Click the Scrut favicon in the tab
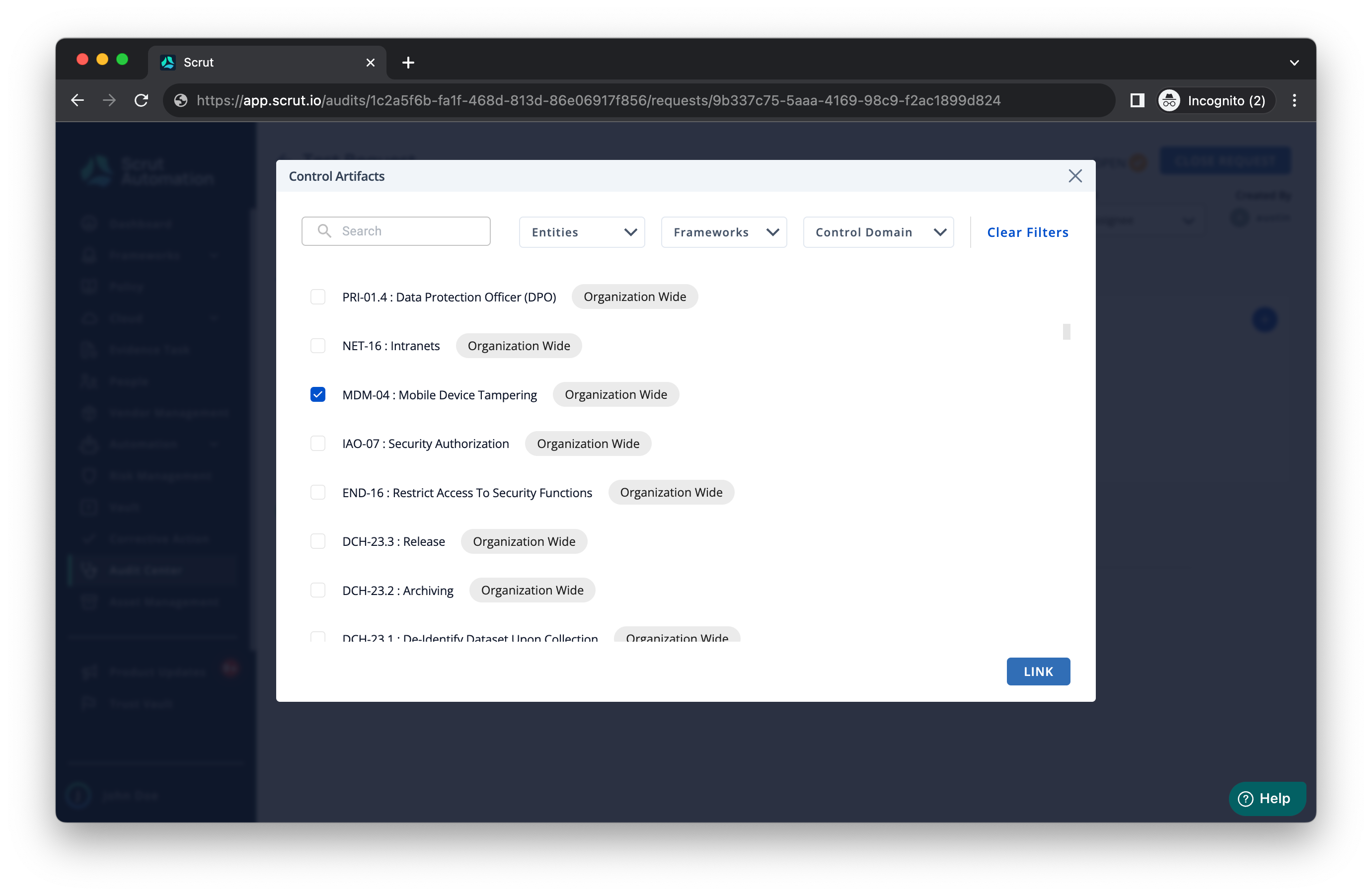The width and height of the screenshot is (1372, 896). click(168, 62)
